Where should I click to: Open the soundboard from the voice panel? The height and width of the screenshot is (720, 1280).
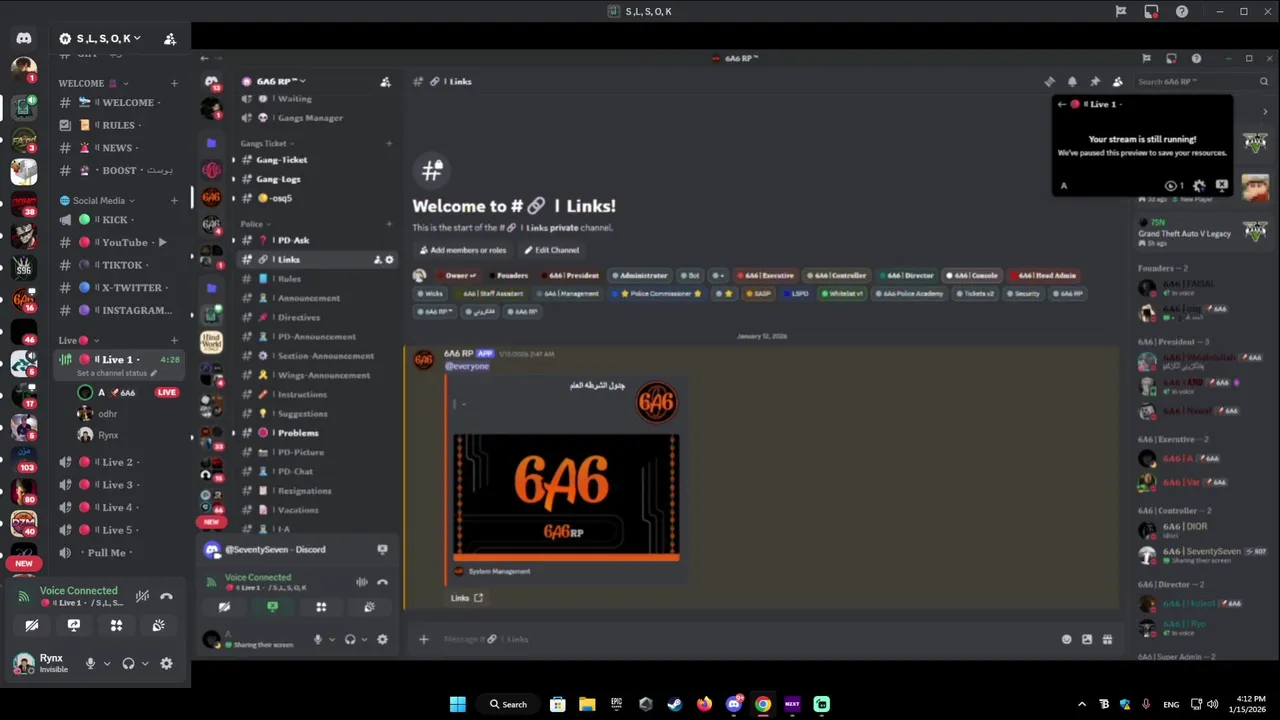pos(158,625)
